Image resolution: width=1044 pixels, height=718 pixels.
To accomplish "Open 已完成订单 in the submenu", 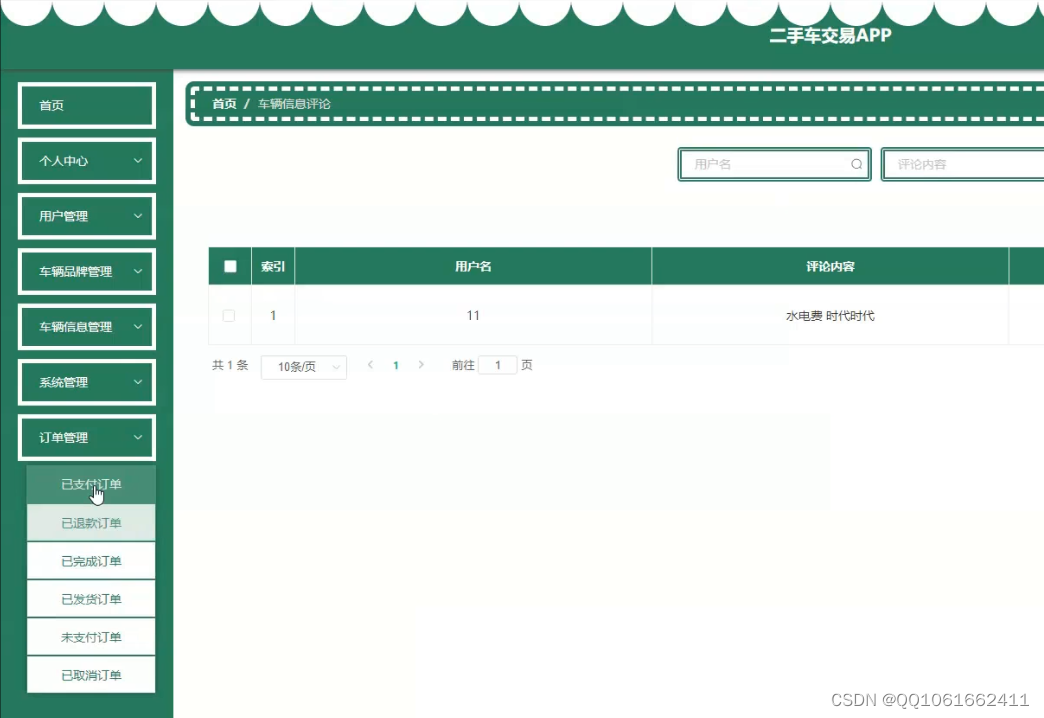I will click(x=90, y=560).
